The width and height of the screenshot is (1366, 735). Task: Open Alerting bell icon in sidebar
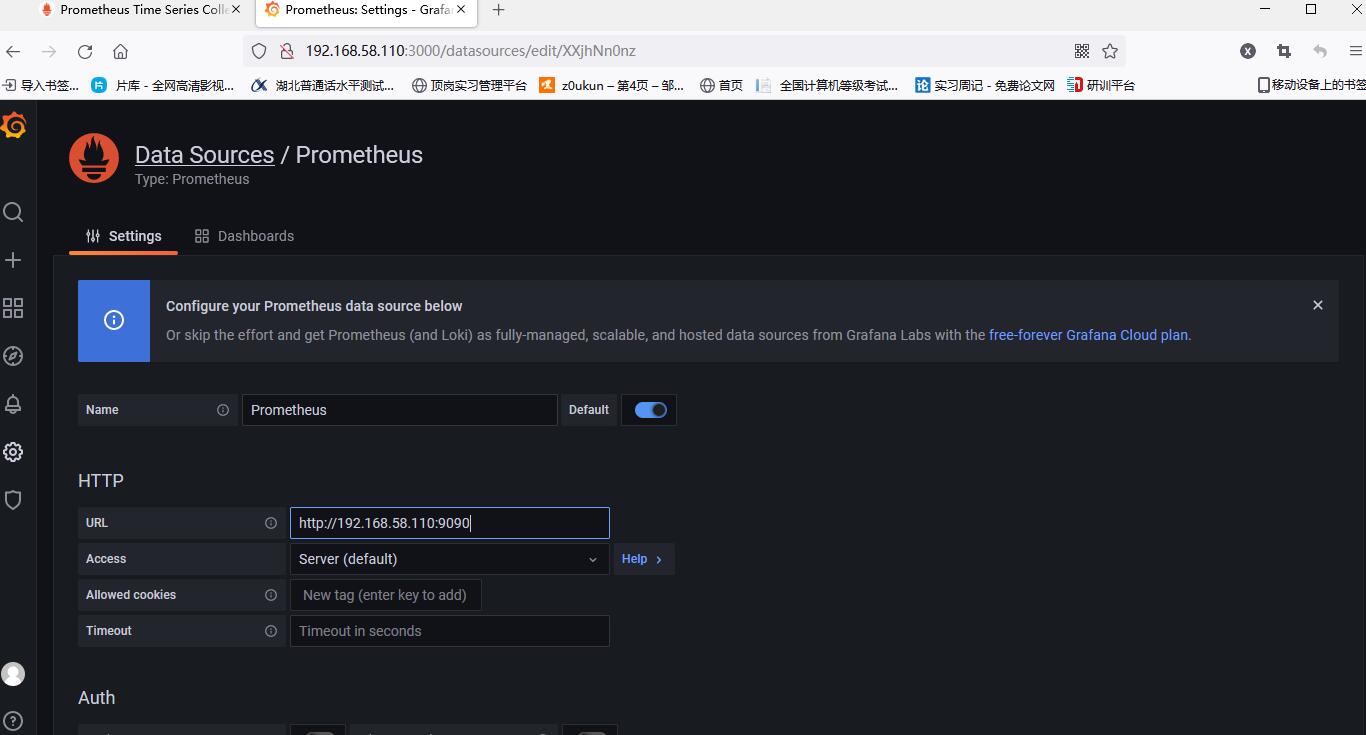point(13,404)
